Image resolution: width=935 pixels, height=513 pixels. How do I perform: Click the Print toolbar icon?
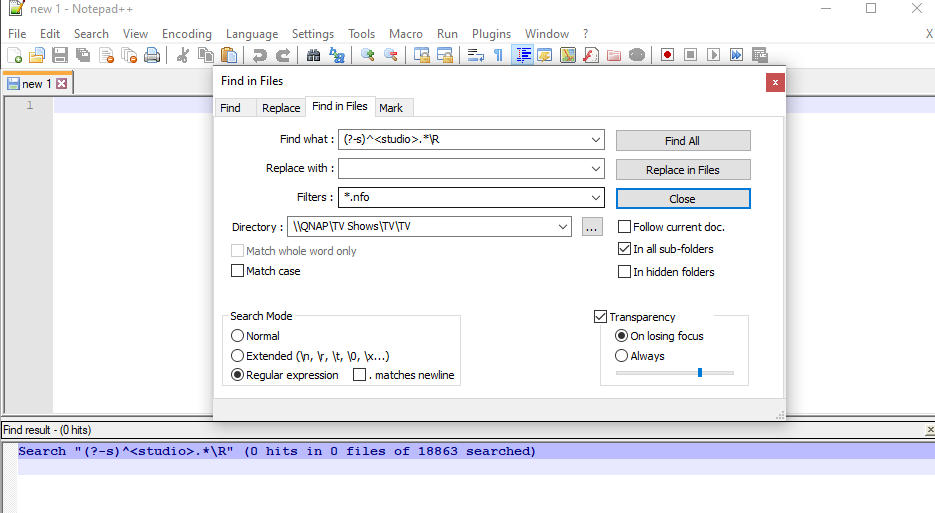(x=152, y=55)
